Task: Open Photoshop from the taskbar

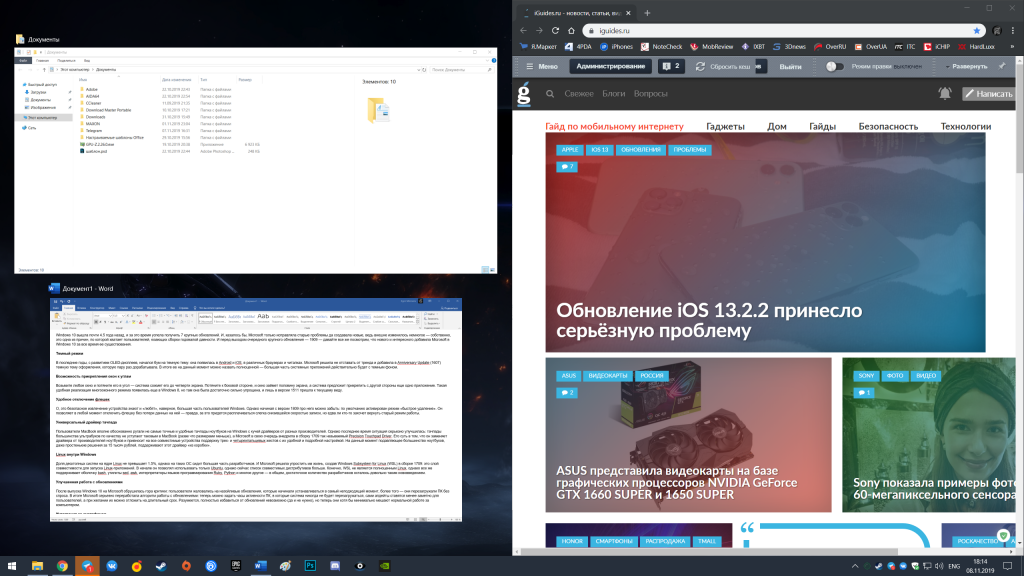Action: pos(310,566)
